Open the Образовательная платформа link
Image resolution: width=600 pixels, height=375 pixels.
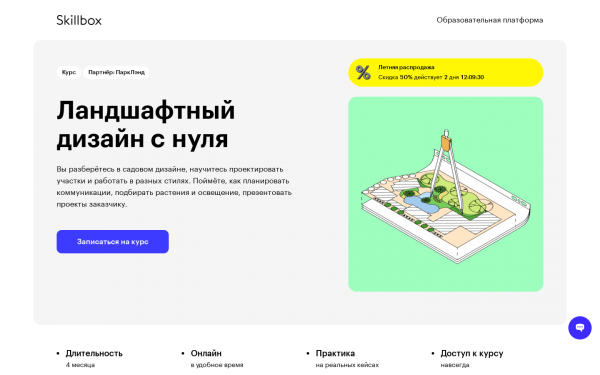point(490,20)
